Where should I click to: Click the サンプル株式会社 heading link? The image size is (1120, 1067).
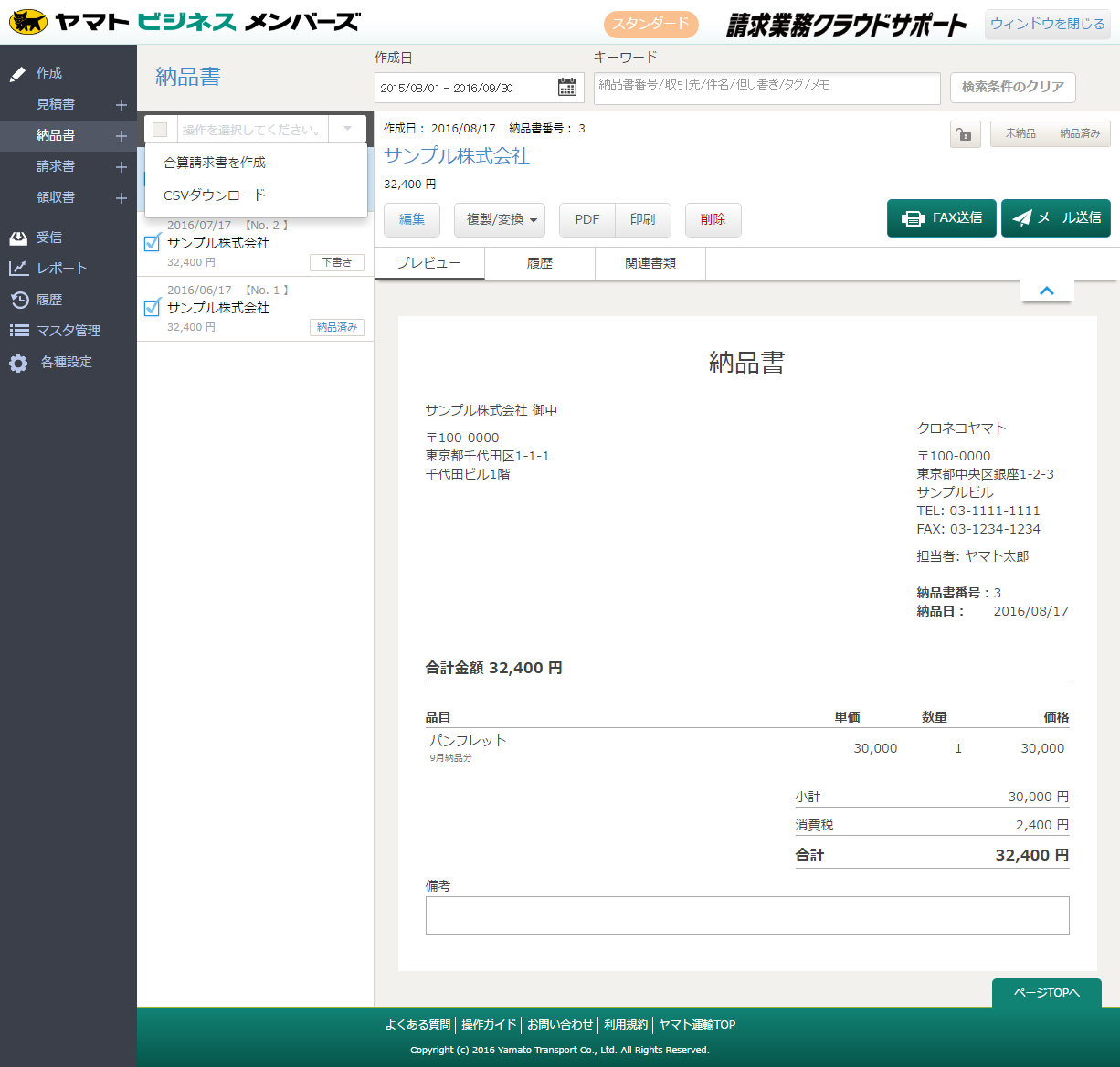pos(457,156)
